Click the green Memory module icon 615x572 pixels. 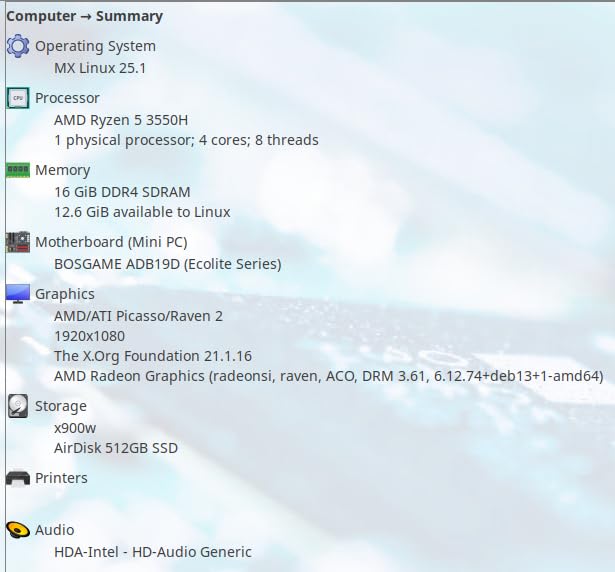17,170
